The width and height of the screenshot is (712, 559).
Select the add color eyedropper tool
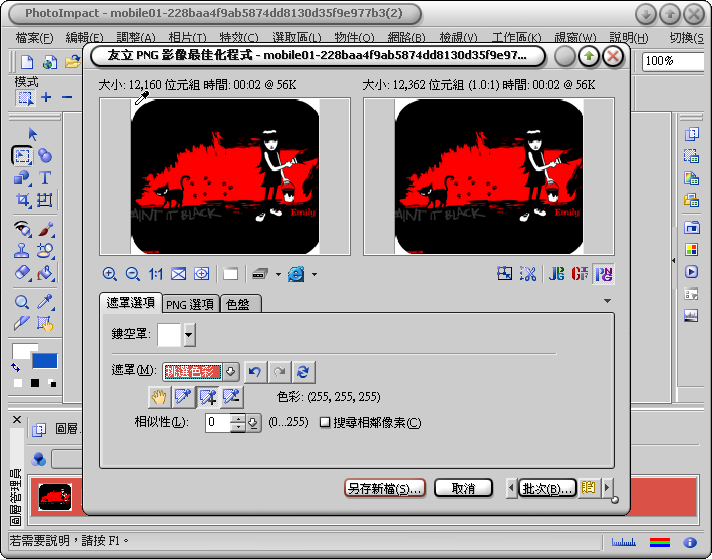tap(208, 397)
